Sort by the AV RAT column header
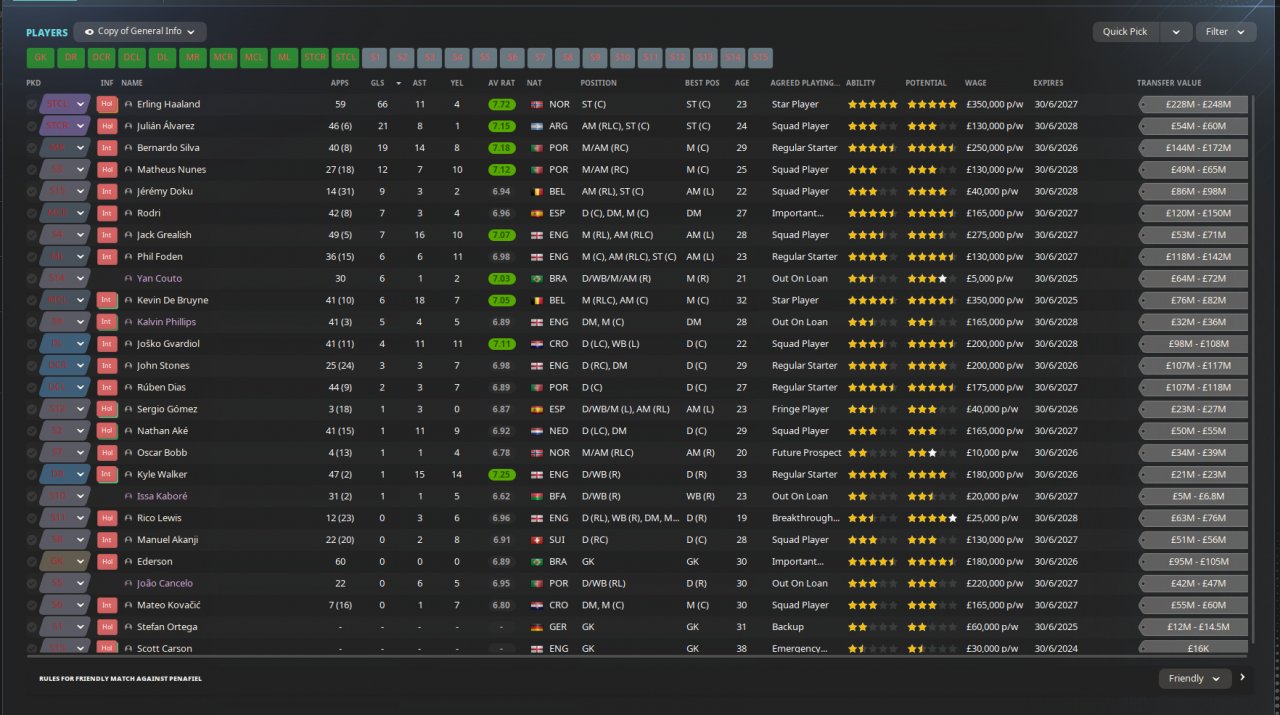Screen dimensions: 1280x715 tap(501, 83)
